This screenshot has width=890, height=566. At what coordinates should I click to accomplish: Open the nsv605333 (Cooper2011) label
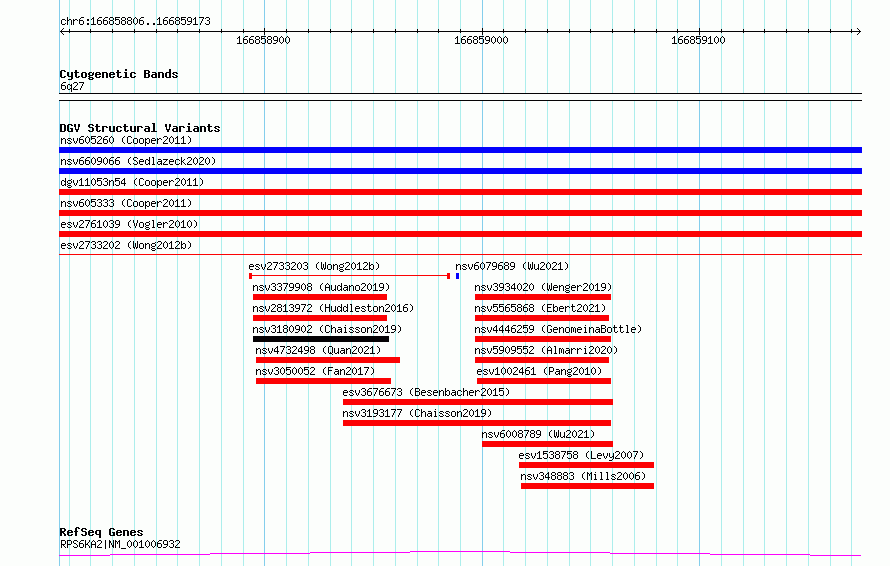click(x=126, y=203)
